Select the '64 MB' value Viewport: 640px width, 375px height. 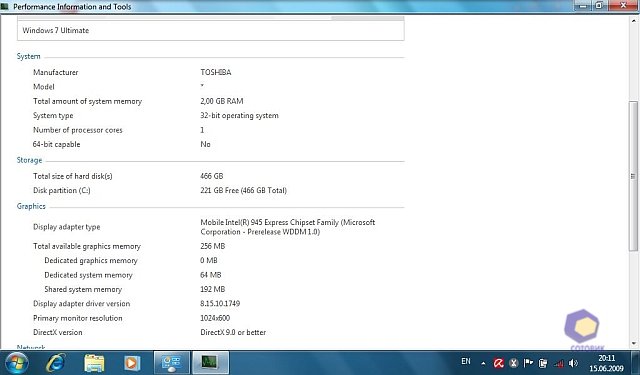(211, 275)
